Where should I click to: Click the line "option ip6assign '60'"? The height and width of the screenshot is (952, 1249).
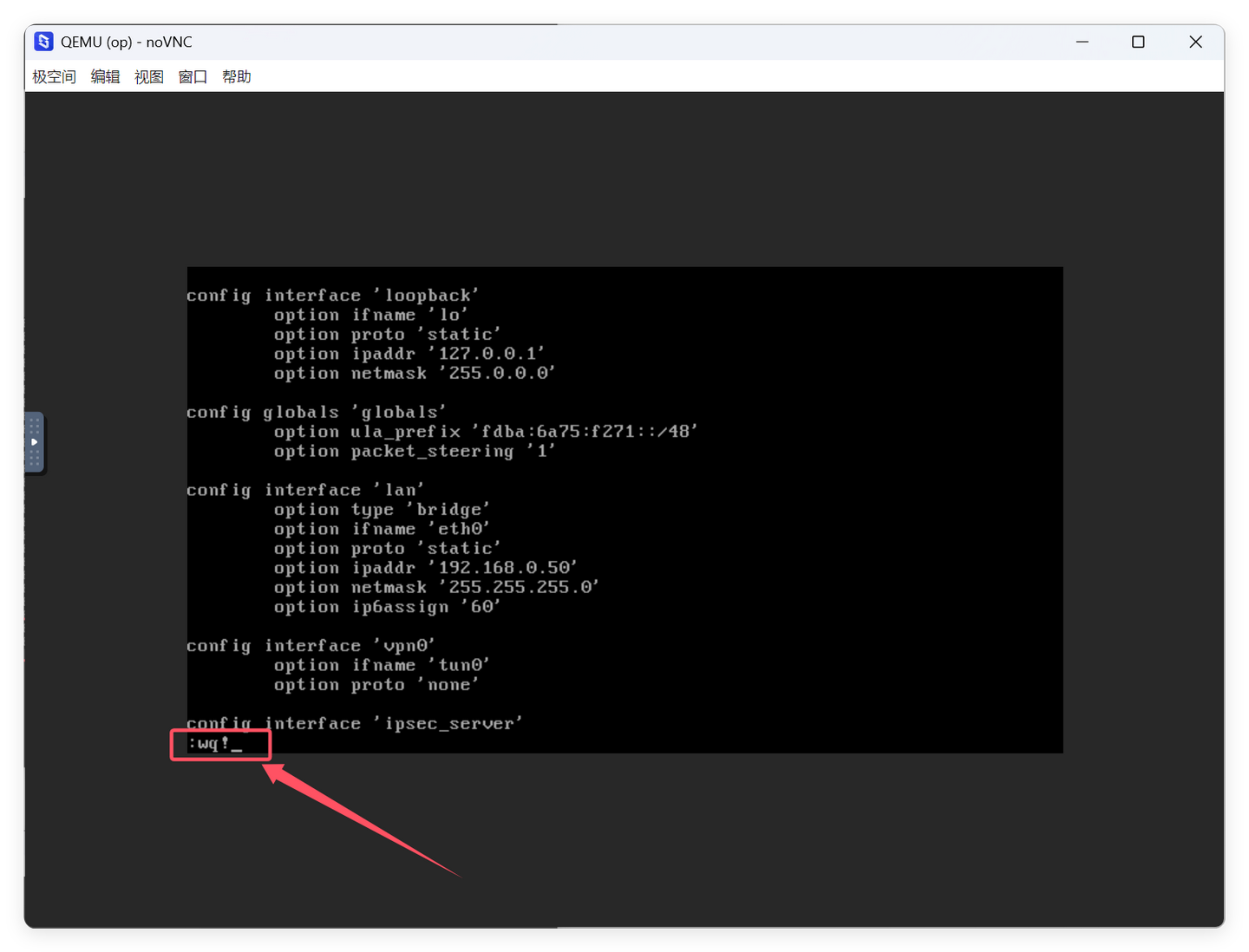(x=388, y=607)
